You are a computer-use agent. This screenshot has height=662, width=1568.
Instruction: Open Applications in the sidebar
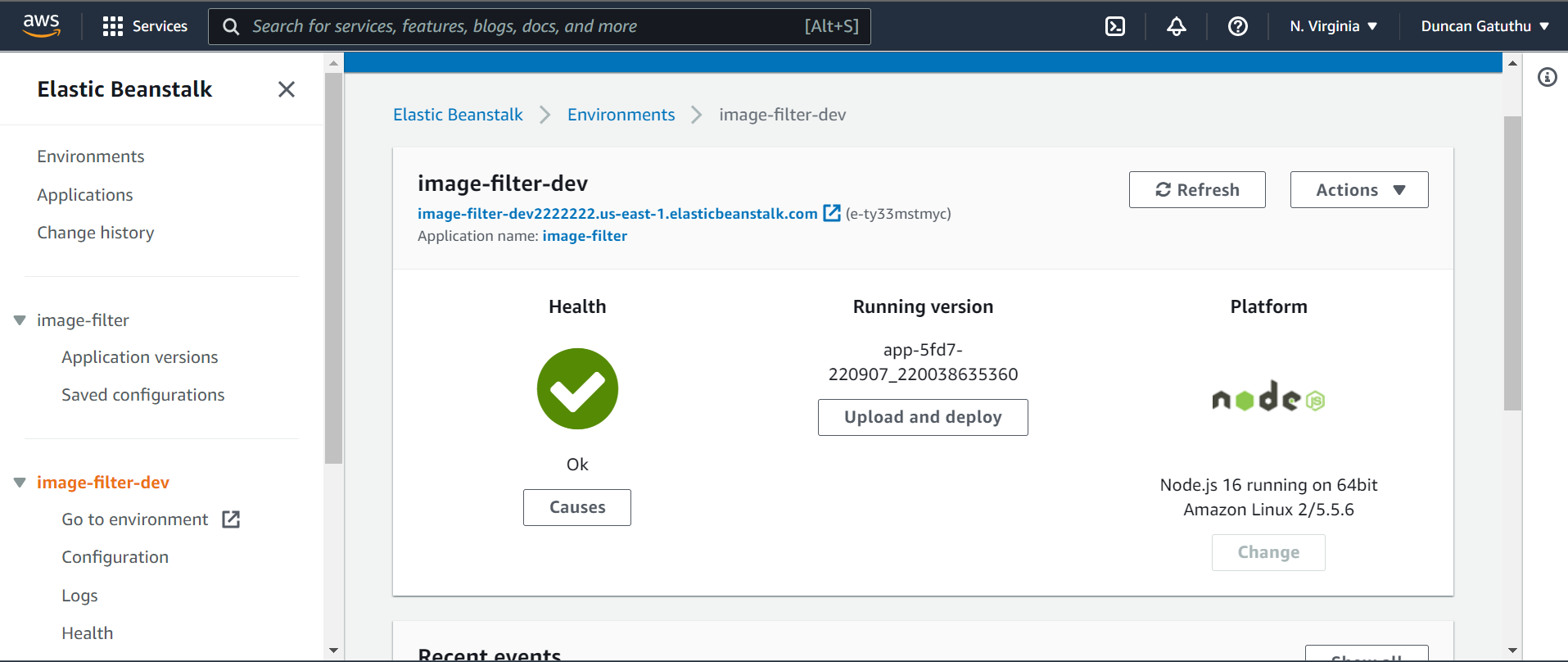click(x=85, y=195)
